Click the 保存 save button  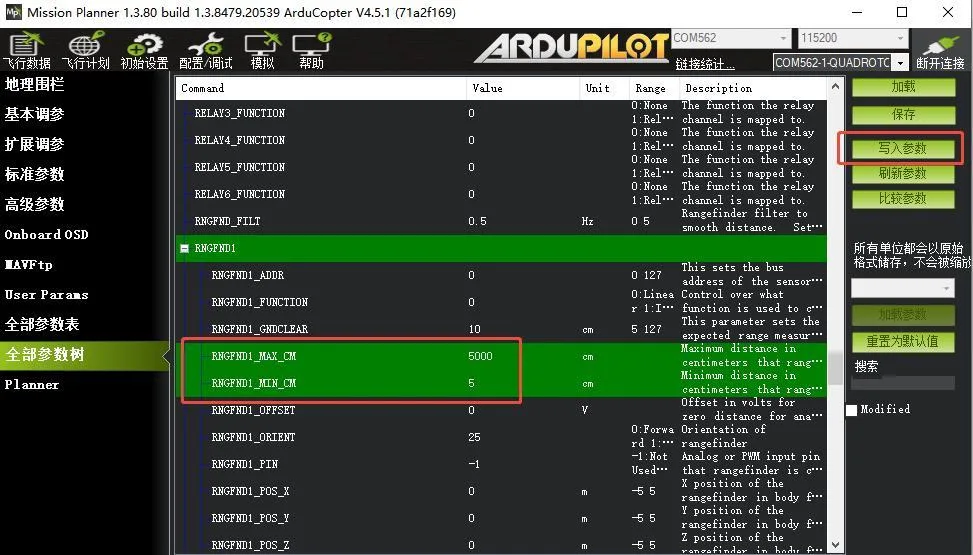(904, 115)
